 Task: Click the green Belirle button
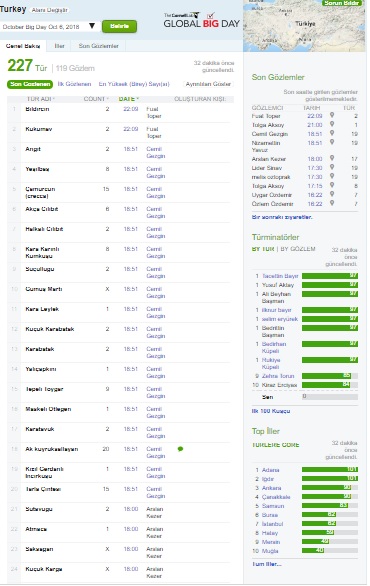119,26
